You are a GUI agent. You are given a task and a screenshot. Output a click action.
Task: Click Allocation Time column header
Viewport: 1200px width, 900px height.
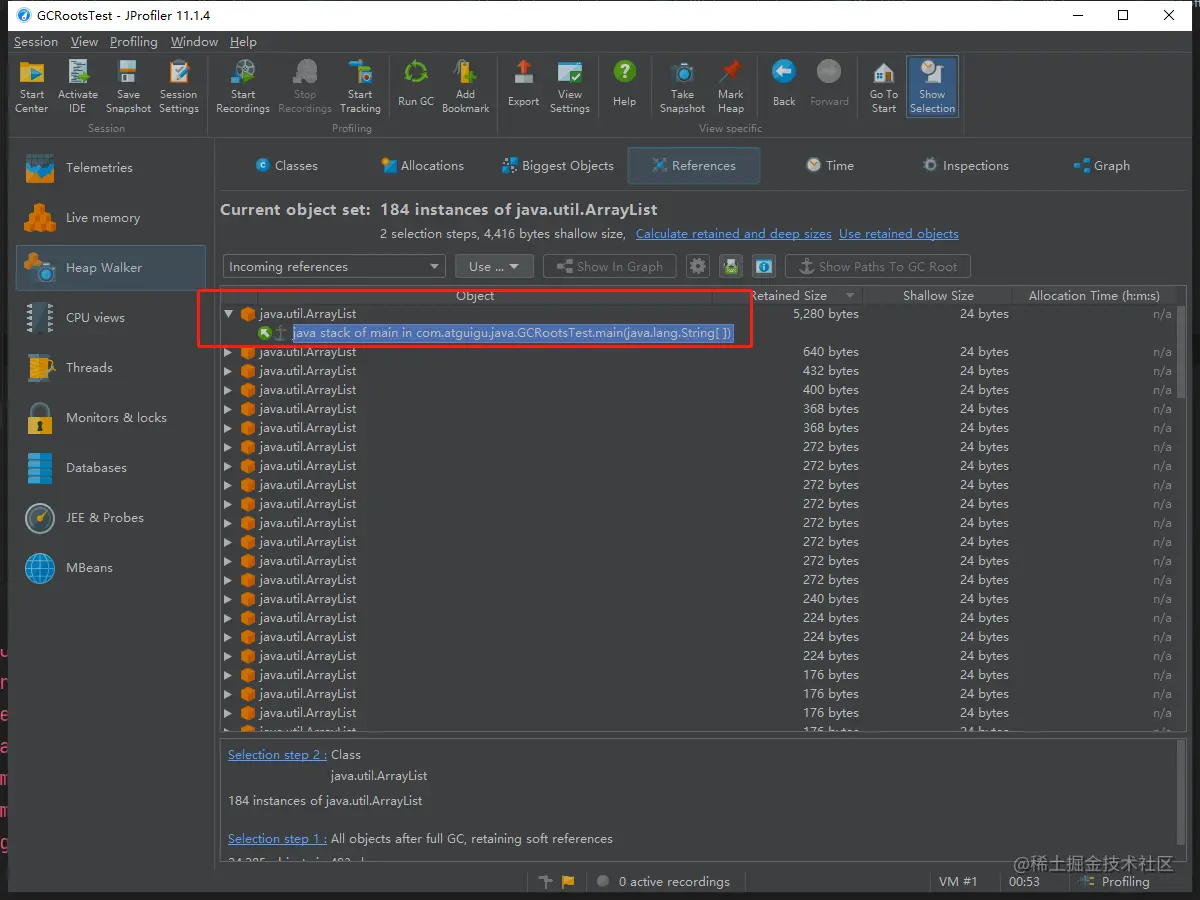[1094, 296]
